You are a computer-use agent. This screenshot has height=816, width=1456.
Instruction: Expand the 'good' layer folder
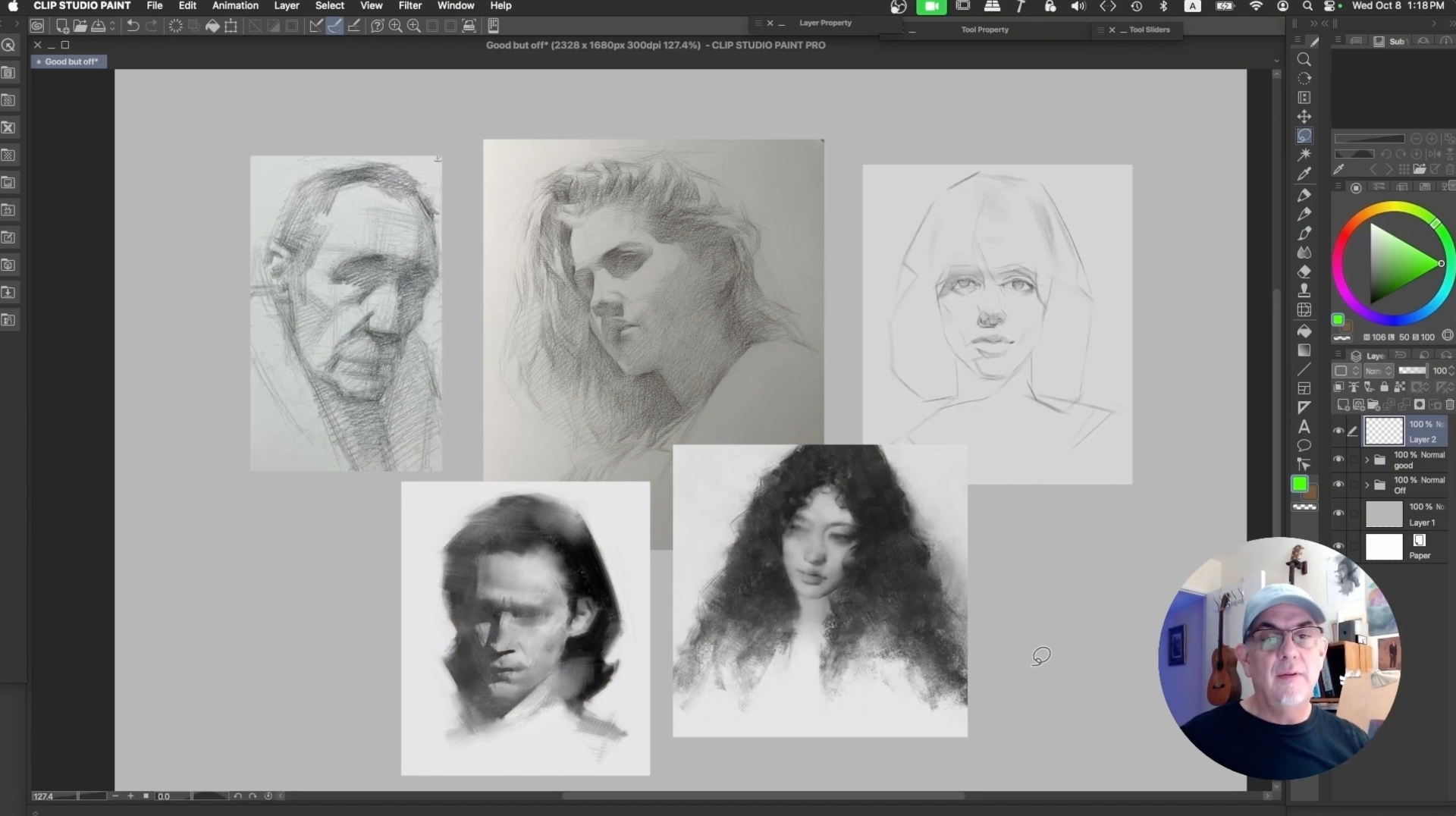1367,460
